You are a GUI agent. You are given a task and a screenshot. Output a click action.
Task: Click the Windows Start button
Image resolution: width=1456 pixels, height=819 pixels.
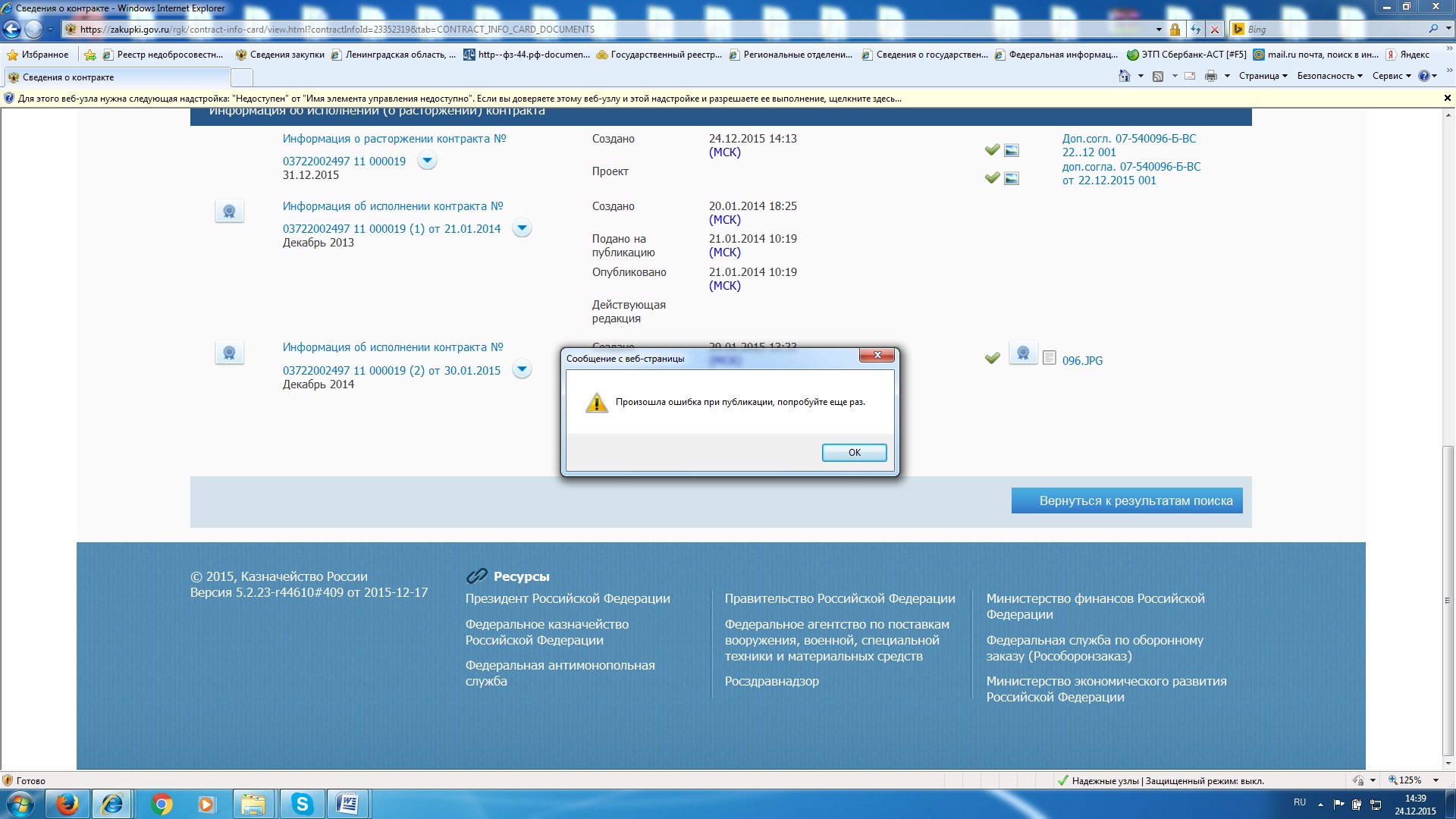pos(20,804)
